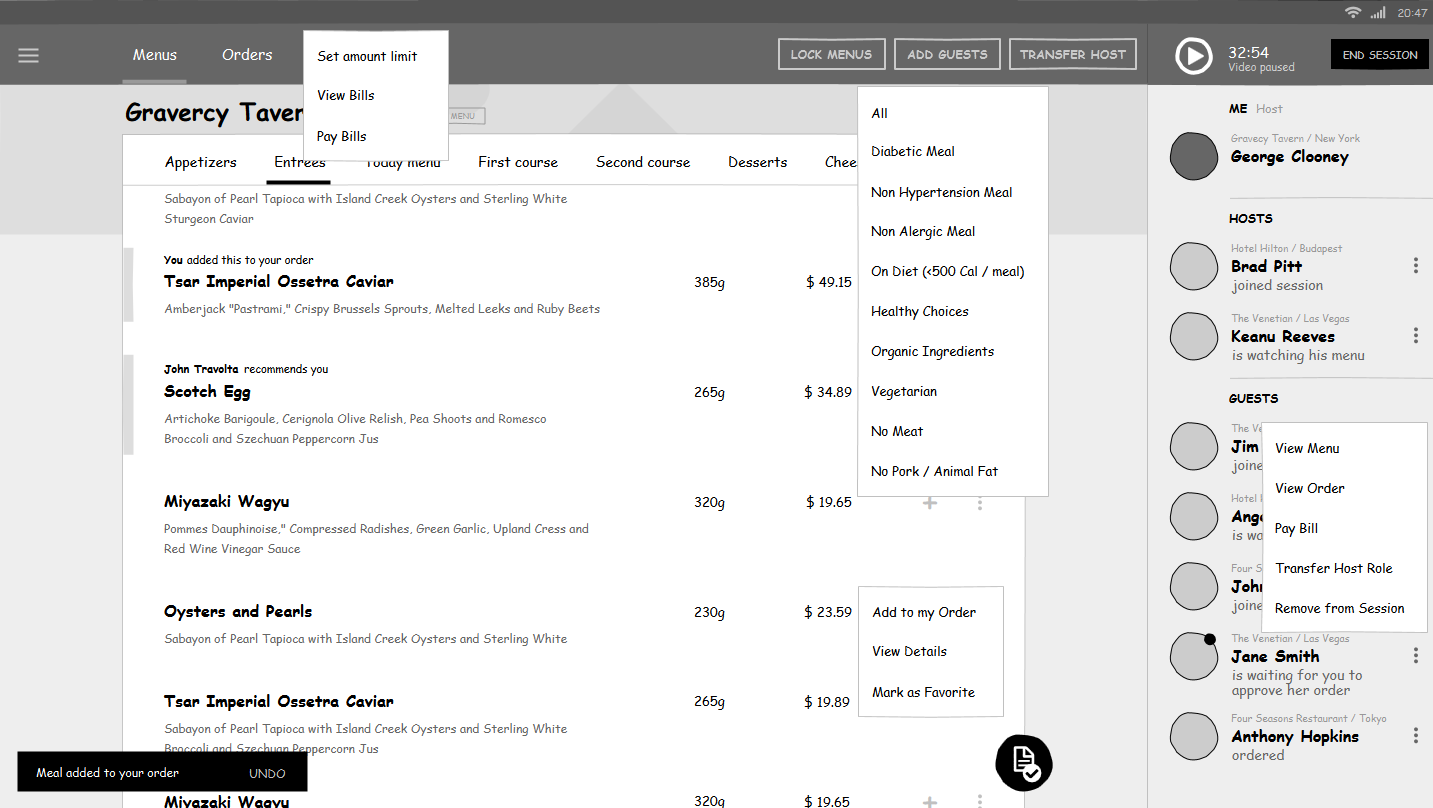Check the Wi-Fi status icon

[1353, 12]
